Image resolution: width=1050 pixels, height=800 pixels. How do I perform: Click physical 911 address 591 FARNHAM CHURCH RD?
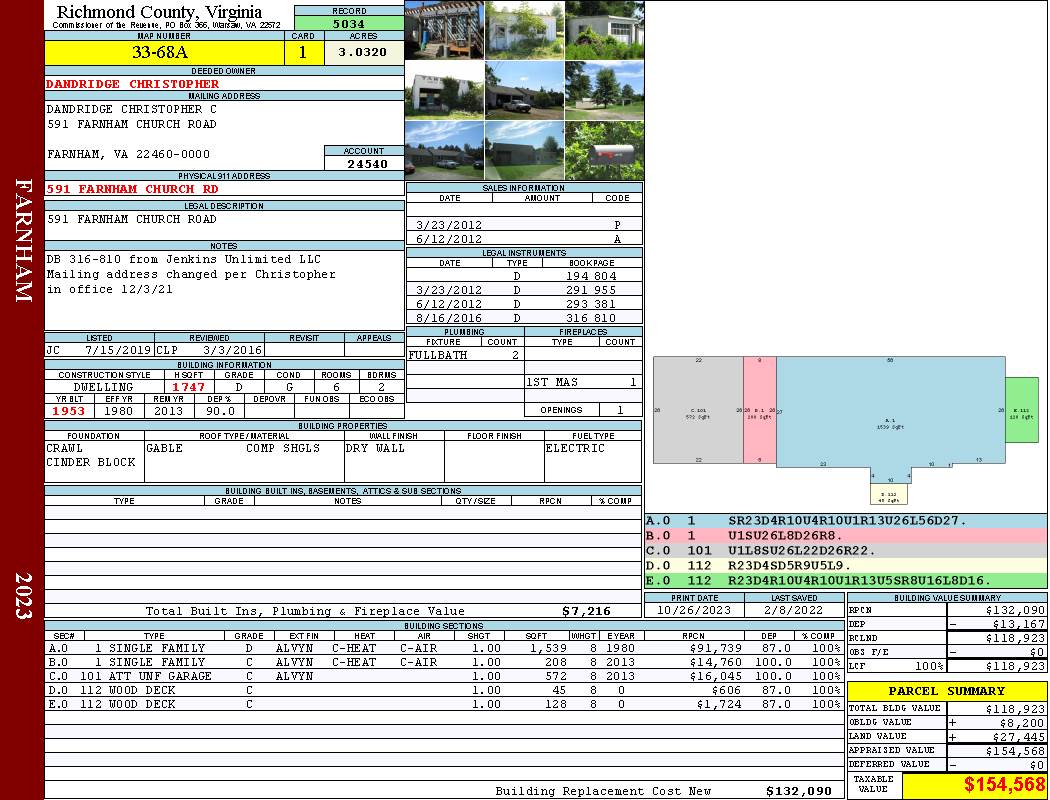(x=132, y=189)
